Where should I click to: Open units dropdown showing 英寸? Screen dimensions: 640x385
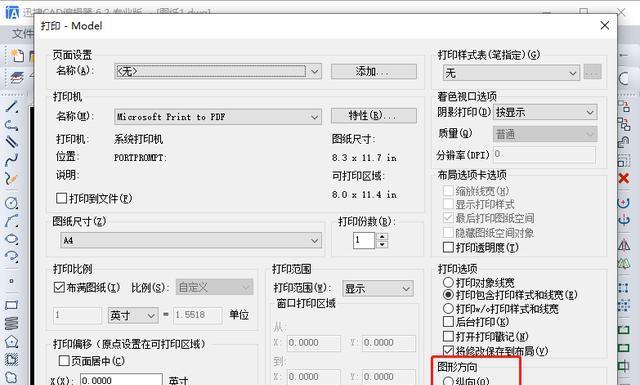[133, 315]
